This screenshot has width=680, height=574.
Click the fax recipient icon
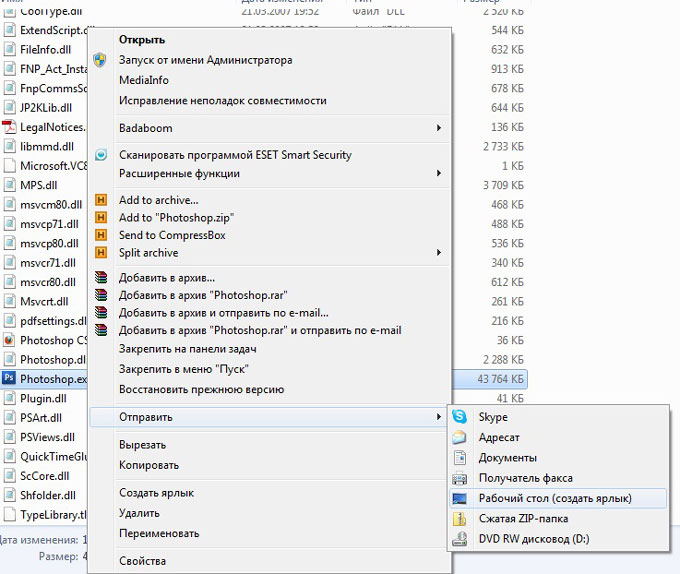pos(459,478)
